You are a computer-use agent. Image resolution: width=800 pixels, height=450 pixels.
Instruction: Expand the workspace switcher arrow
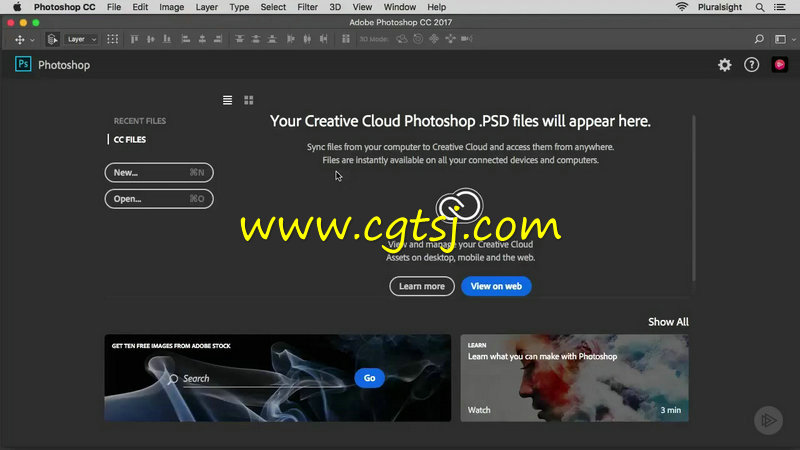(793, 40)
